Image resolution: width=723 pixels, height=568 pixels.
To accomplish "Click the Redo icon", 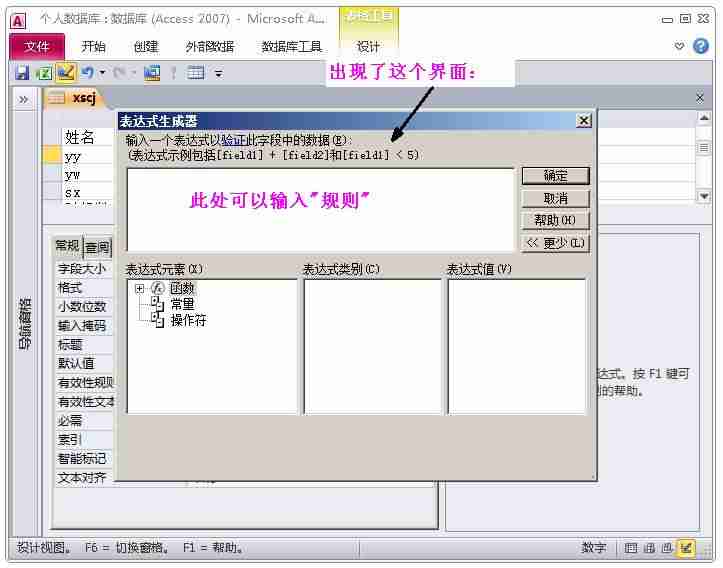I will pos(119,72).
